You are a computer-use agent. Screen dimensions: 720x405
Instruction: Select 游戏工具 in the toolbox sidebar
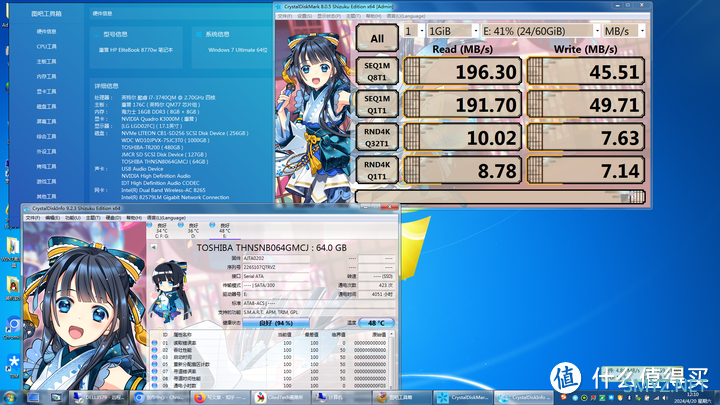[46, 181]
